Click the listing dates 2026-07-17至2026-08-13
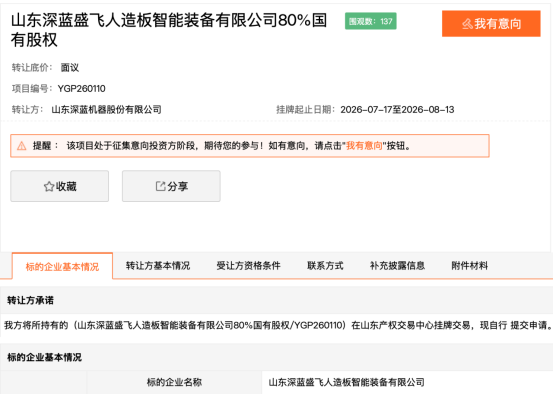Screen dimensions: 553x395 pyautogui.click(x=397, y=110)
